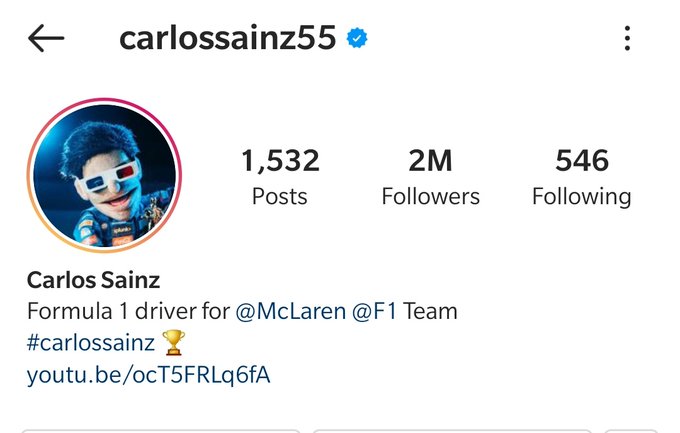Open the Followers list label

tap(431, 197)
